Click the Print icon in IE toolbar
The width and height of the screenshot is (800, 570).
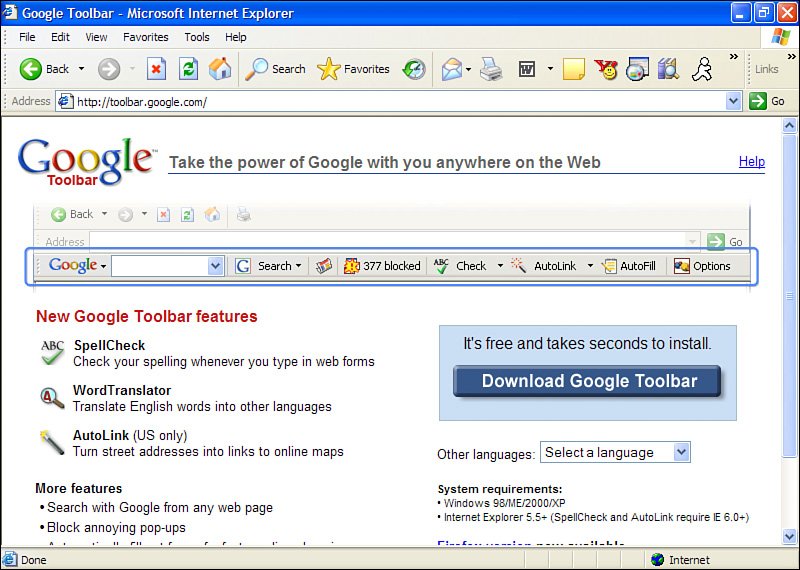(x=491, y=69)
